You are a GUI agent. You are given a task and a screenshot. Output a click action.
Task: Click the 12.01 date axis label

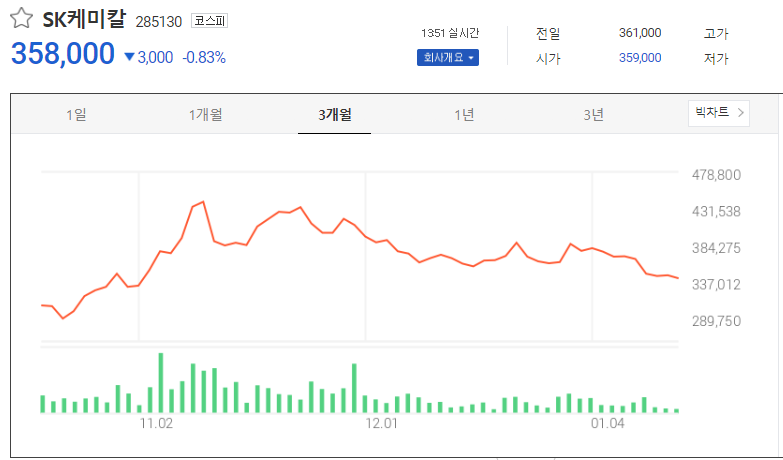(382, 424)
